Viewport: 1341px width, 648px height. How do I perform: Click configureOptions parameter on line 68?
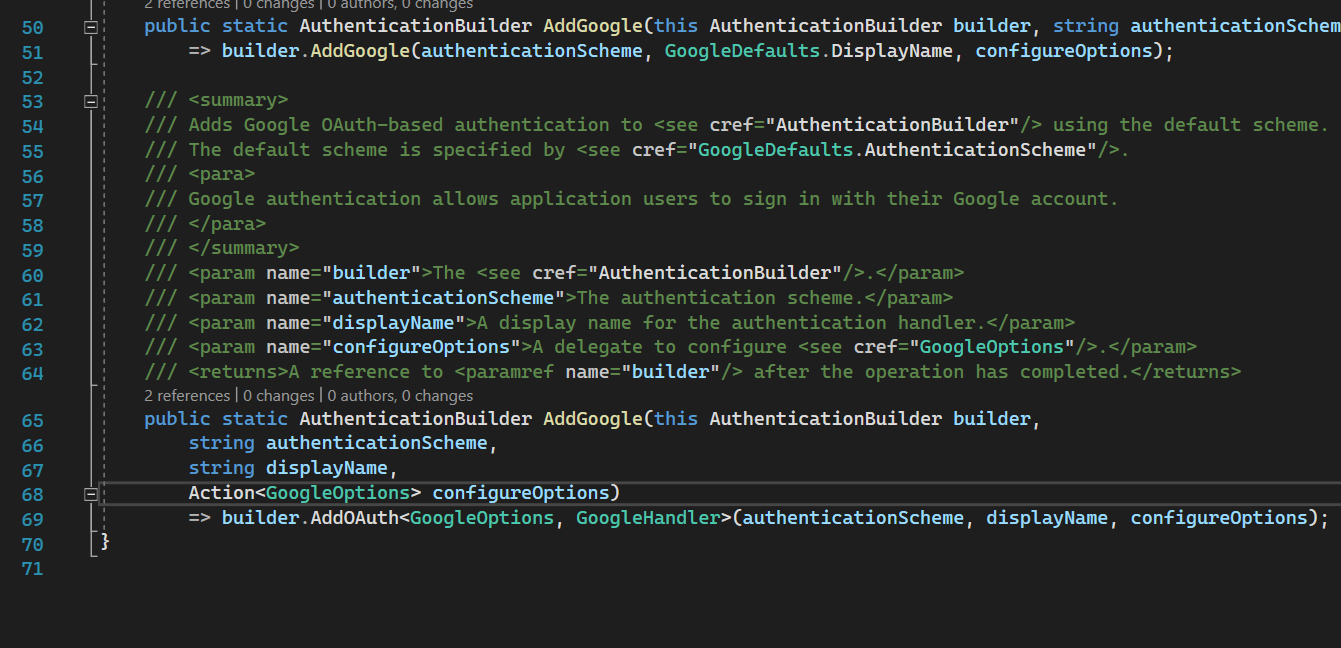tap(520, 493)
